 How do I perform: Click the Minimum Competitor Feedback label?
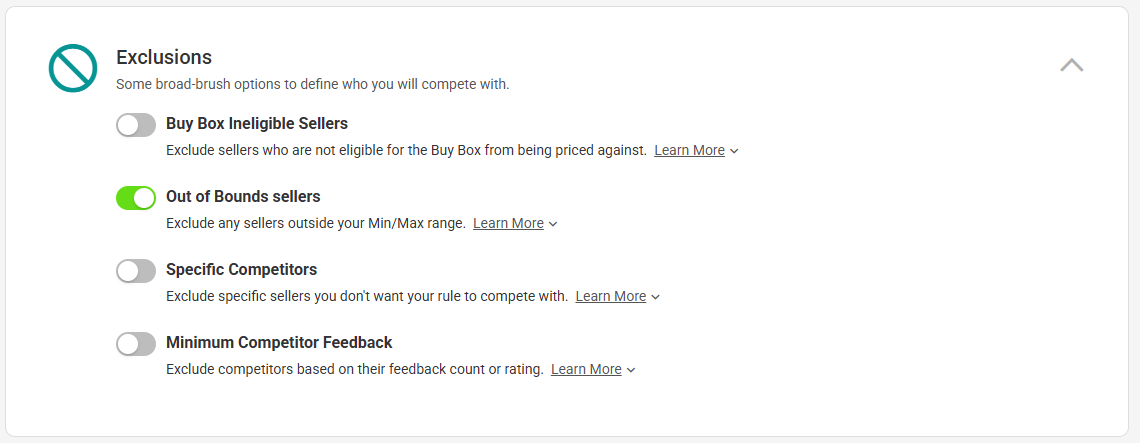click(279, 343)
